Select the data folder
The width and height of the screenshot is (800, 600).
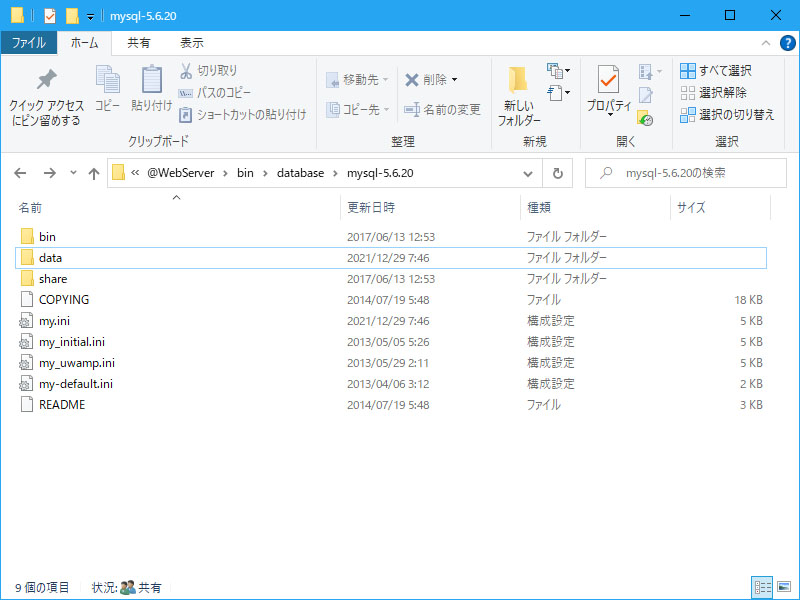[391, 258]
